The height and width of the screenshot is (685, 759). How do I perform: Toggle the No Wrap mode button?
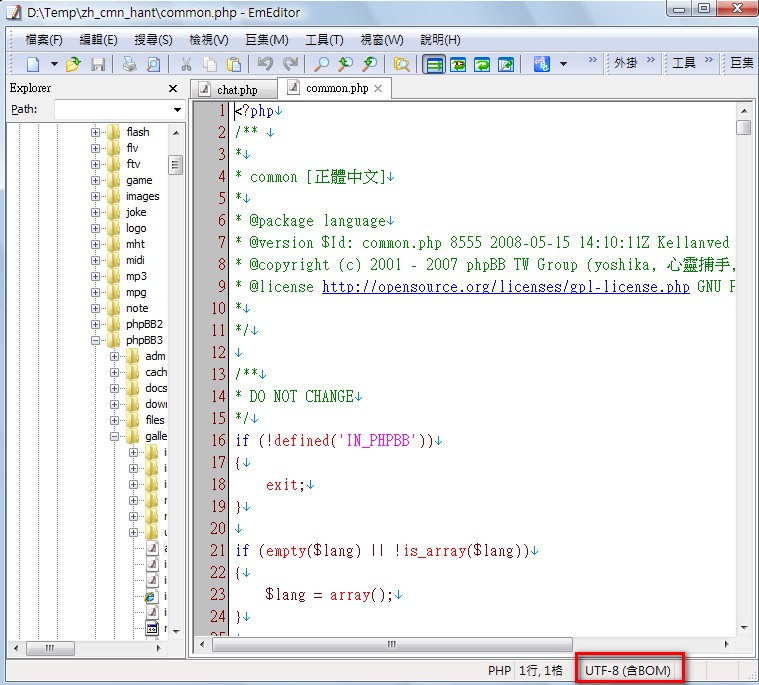coord(434,64)
